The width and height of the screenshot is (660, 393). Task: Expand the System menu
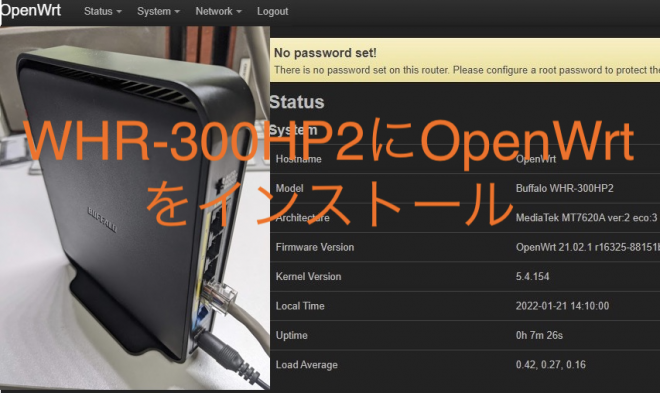coord(158,11)
